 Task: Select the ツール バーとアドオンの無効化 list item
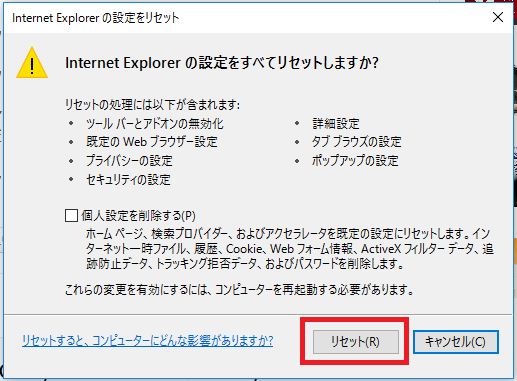(x=155, y=124)
